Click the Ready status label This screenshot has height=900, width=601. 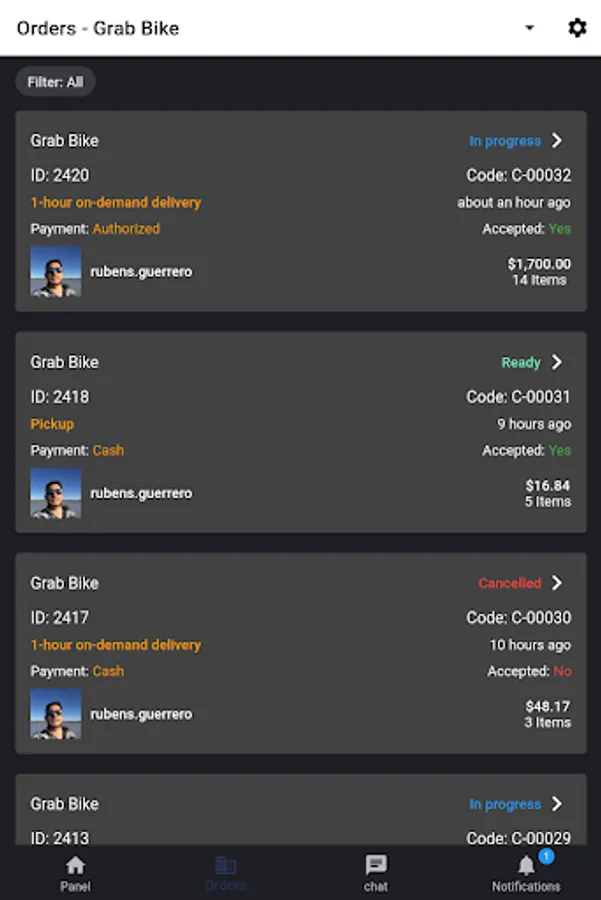point(521,362)
